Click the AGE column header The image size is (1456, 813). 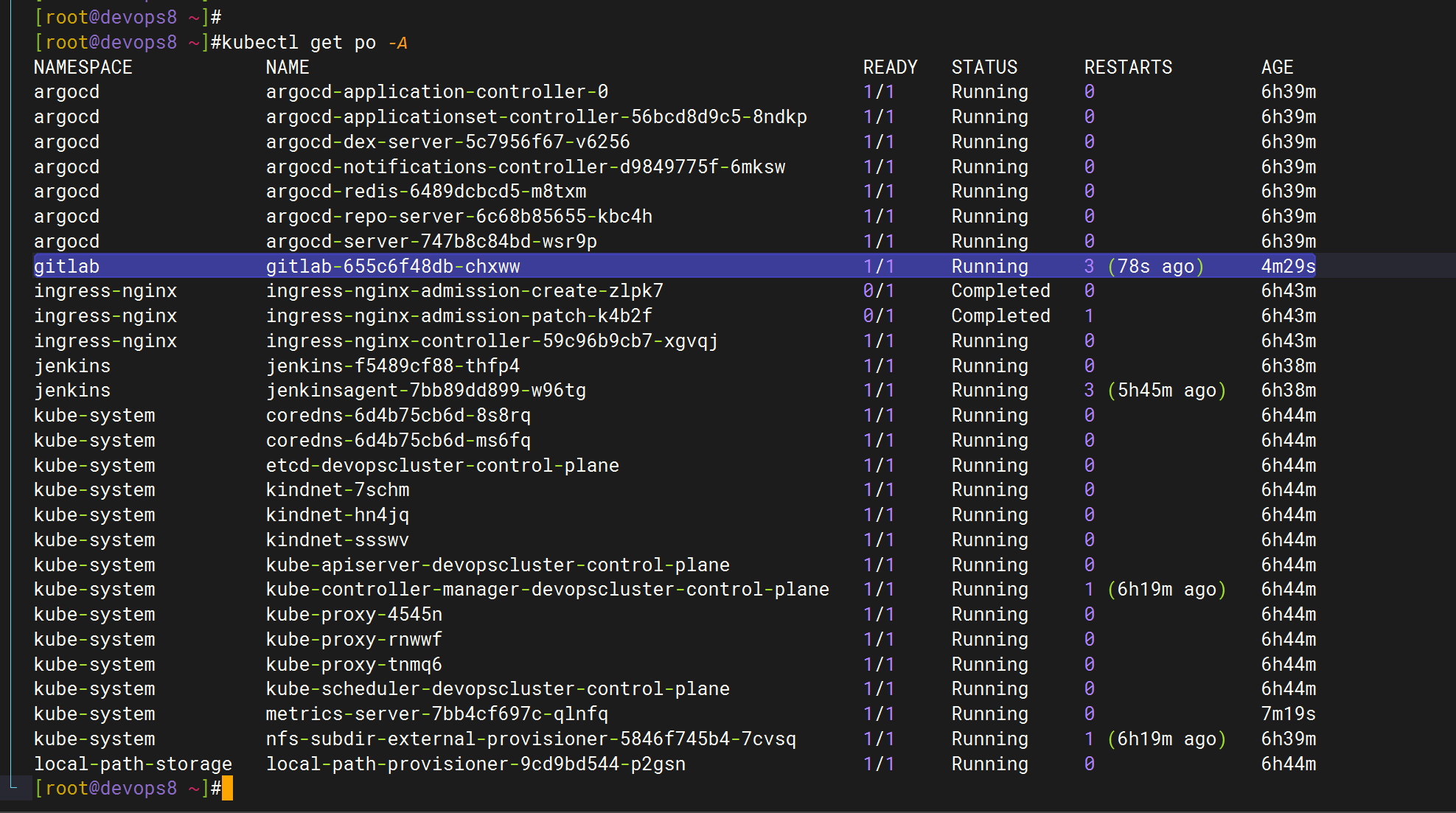pyautogui.click(x=1277, y=67)
